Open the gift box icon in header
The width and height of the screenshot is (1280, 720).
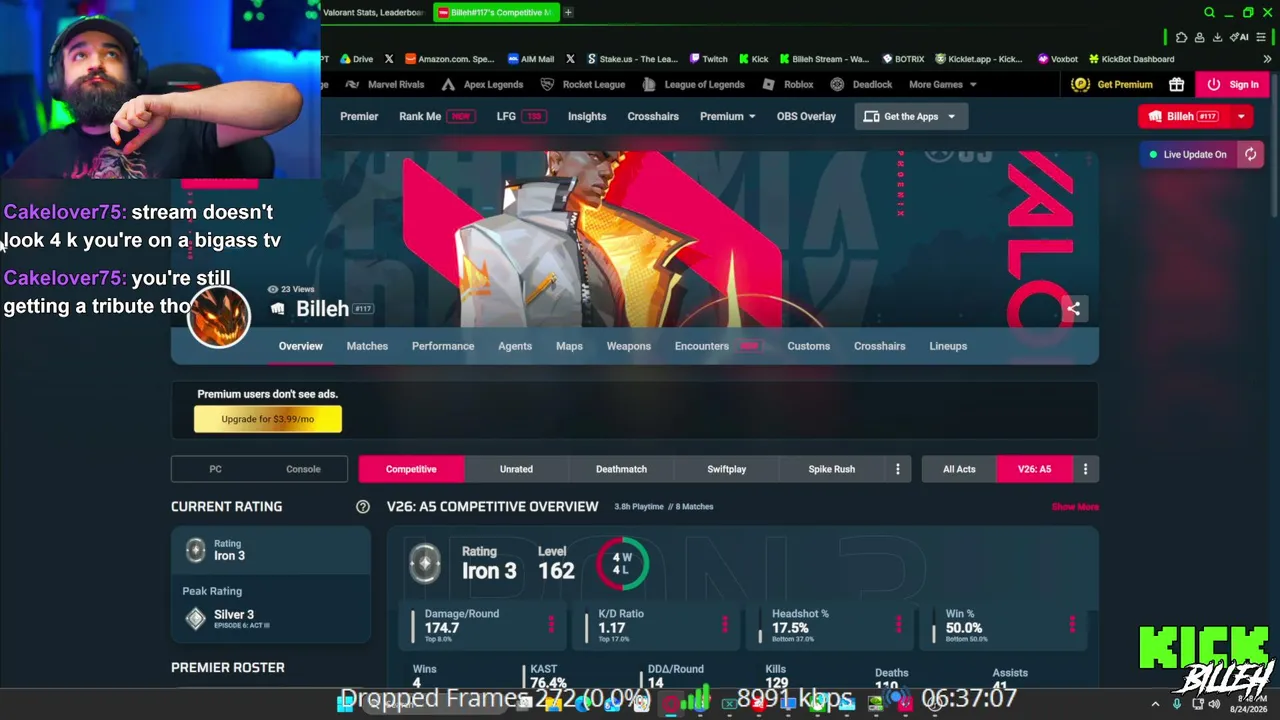(1176, 85)
